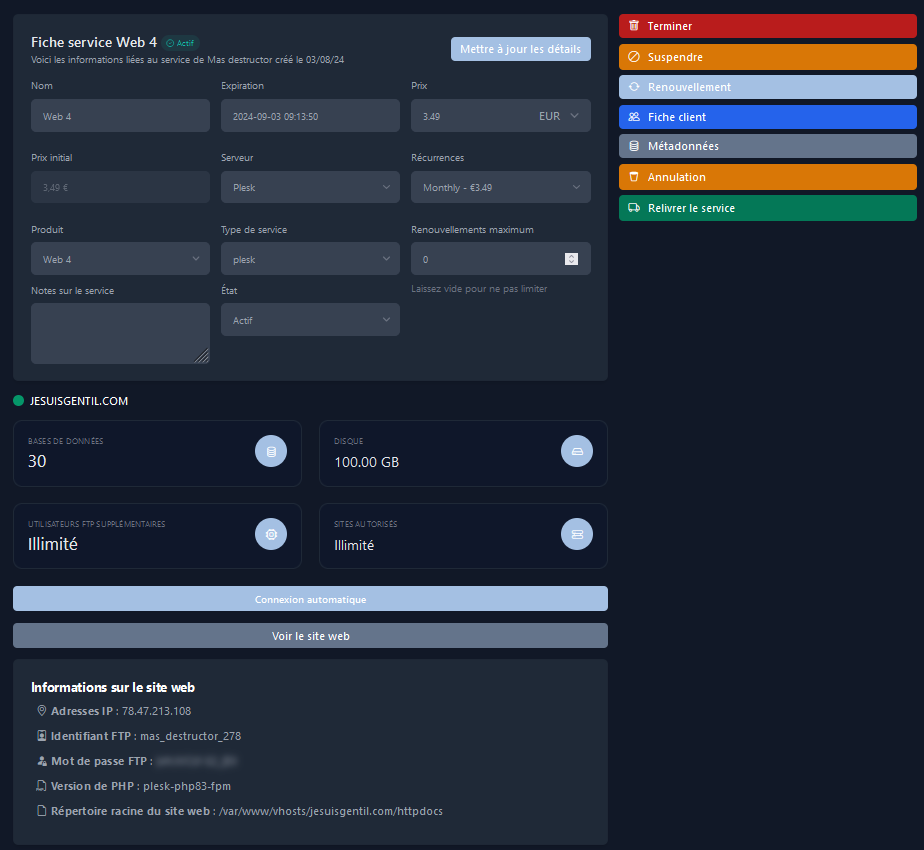Open the Serveur dropdown showing Plesk
Viewport: 924px width, 850px height.
310,187
